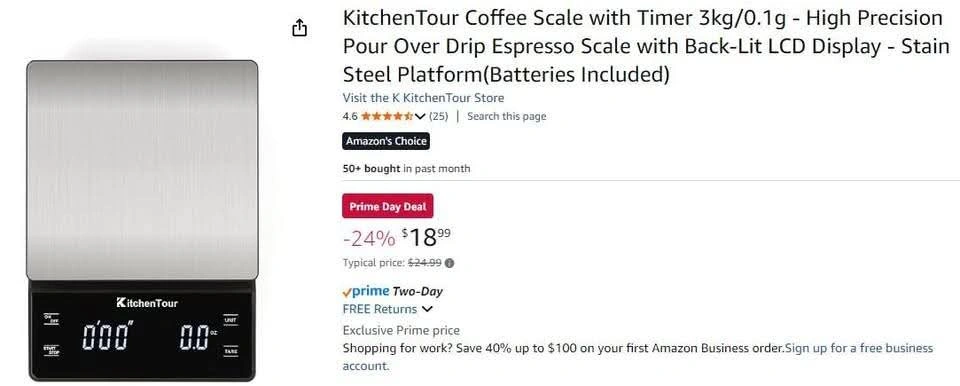Click the TARE button on scale image
The height and width of the screenshot is (386, 960).
pos(230,351)
